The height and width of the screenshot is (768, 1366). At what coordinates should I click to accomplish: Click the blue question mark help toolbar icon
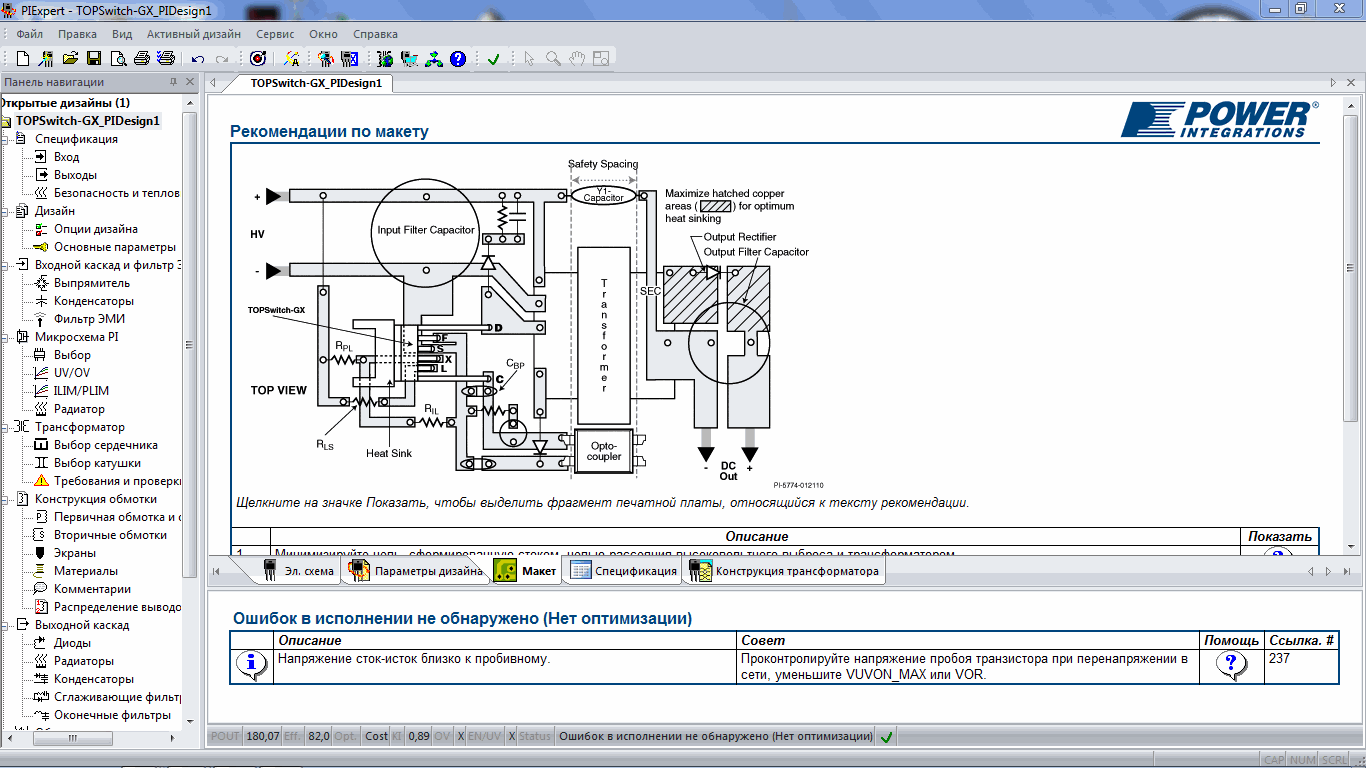point(458,59)
